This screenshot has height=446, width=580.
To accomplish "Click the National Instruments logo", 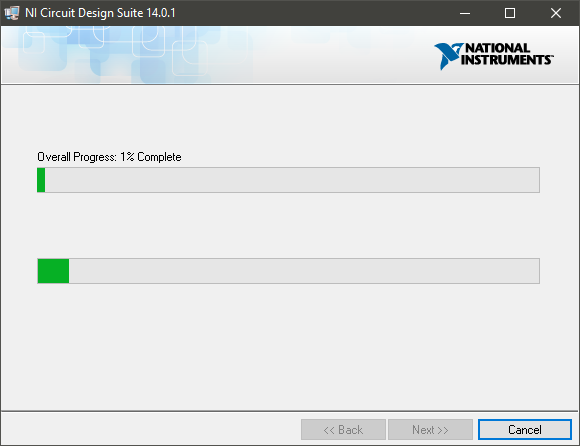I will point(494,56).
